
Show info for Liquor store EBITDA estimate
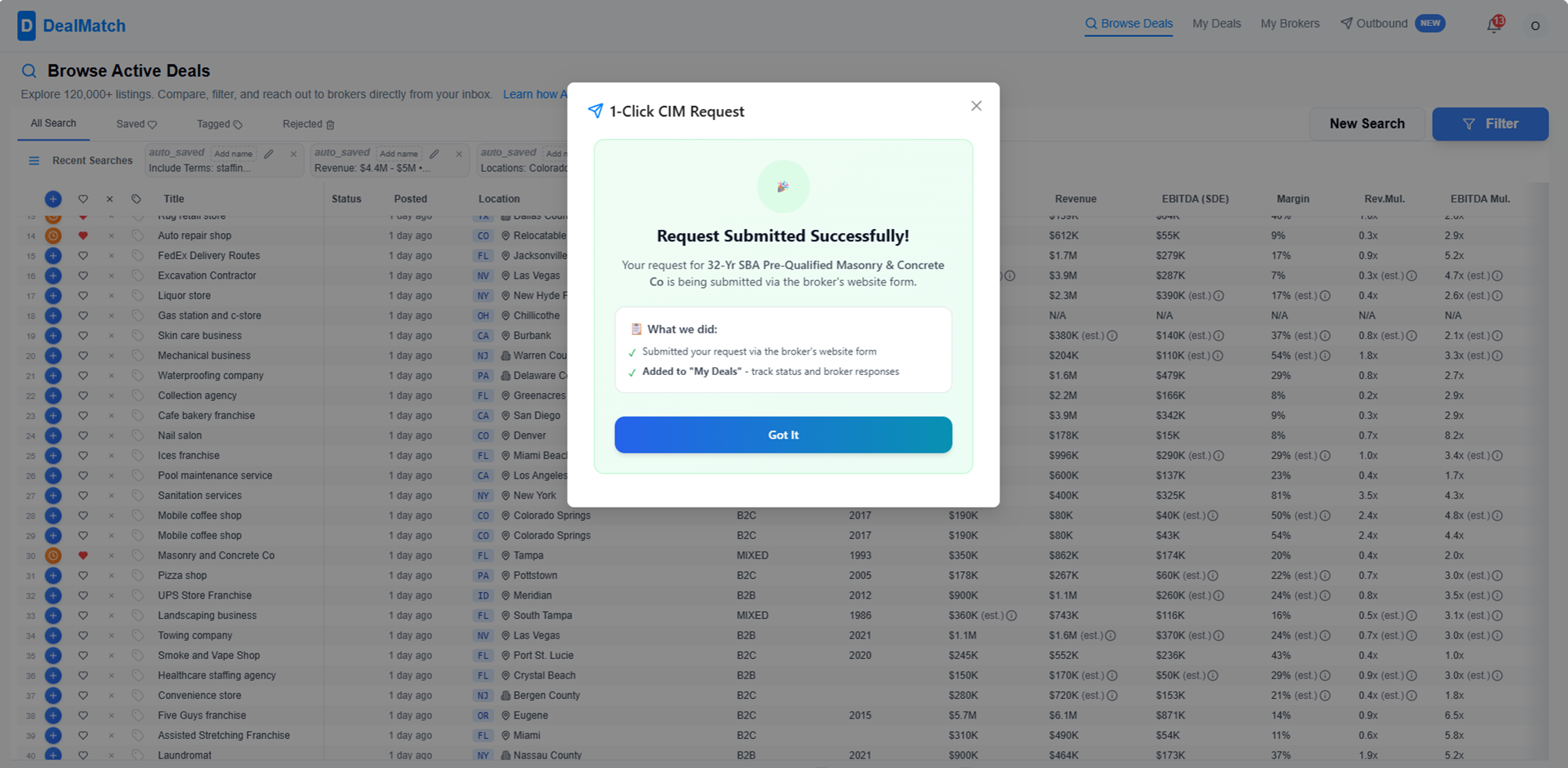tap(1218, 296)
